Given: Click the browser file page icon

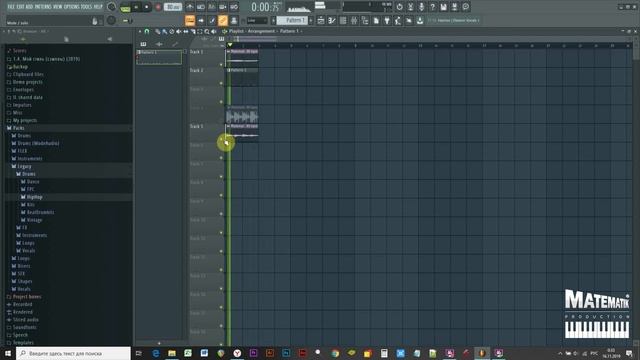Looking at the screenshot, I should [66, 39].
